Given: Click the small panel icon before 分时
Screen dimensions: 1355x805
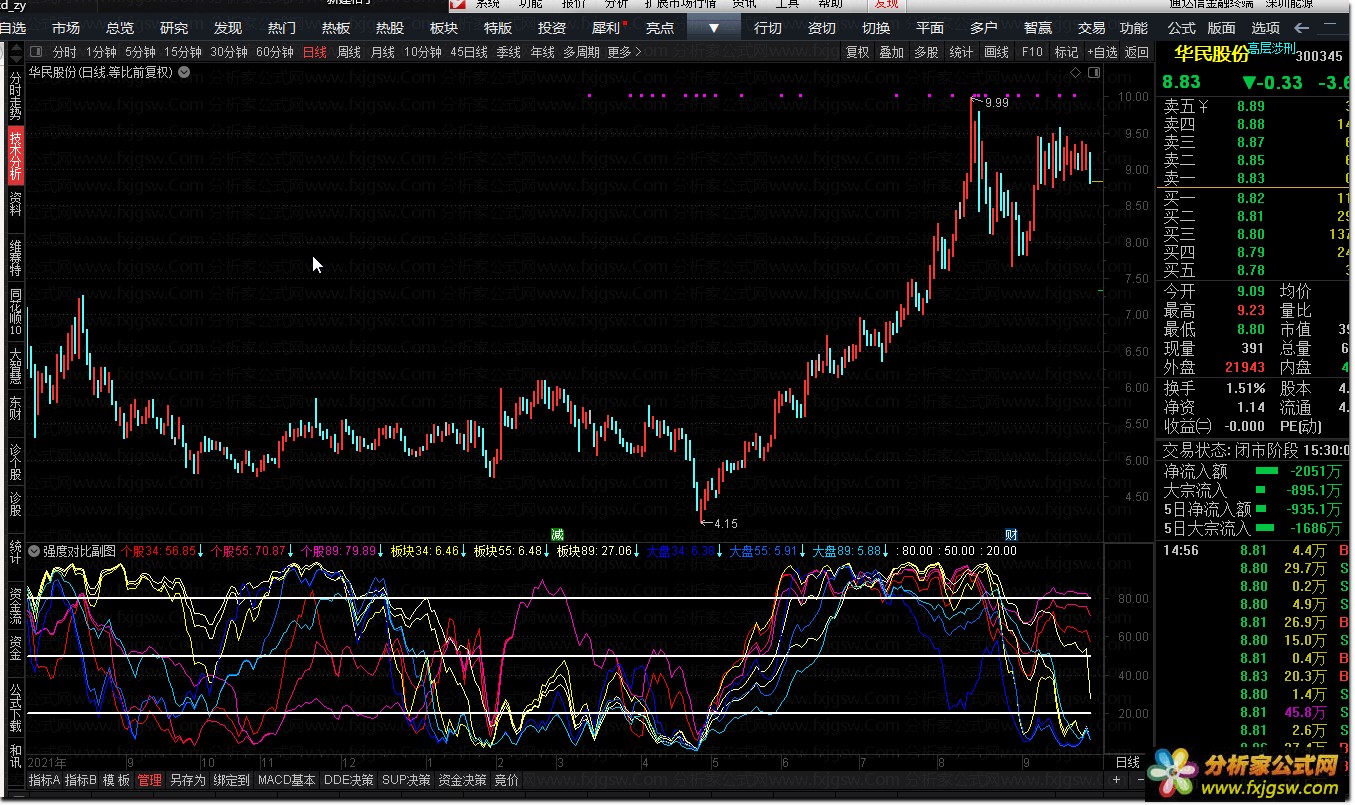Looking at the screenshot, I should pos(36,52).
